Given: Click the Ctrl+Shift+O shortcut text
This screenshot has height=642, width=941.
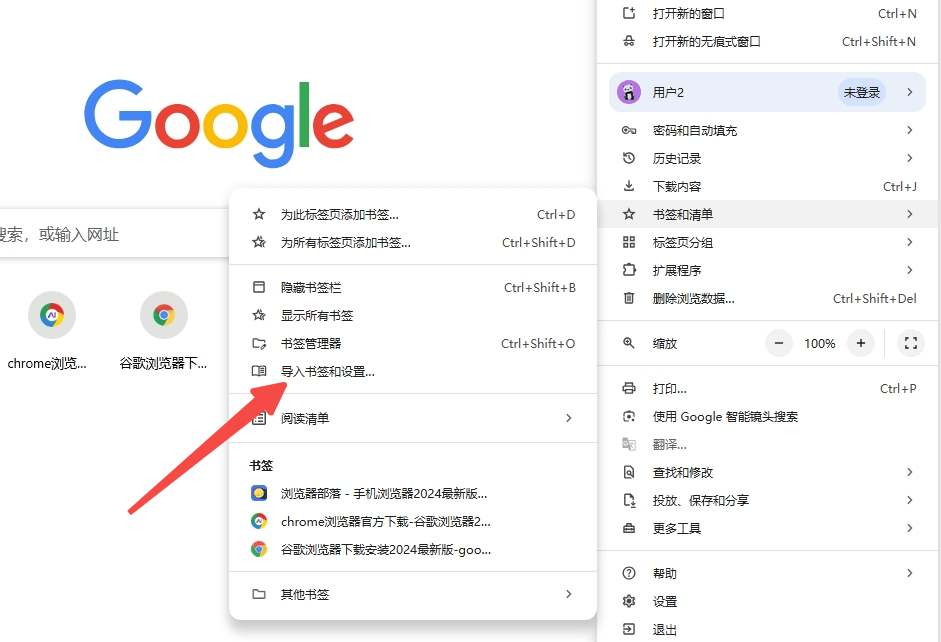Looking at the screenshot, I should click(x=538, y=343).
